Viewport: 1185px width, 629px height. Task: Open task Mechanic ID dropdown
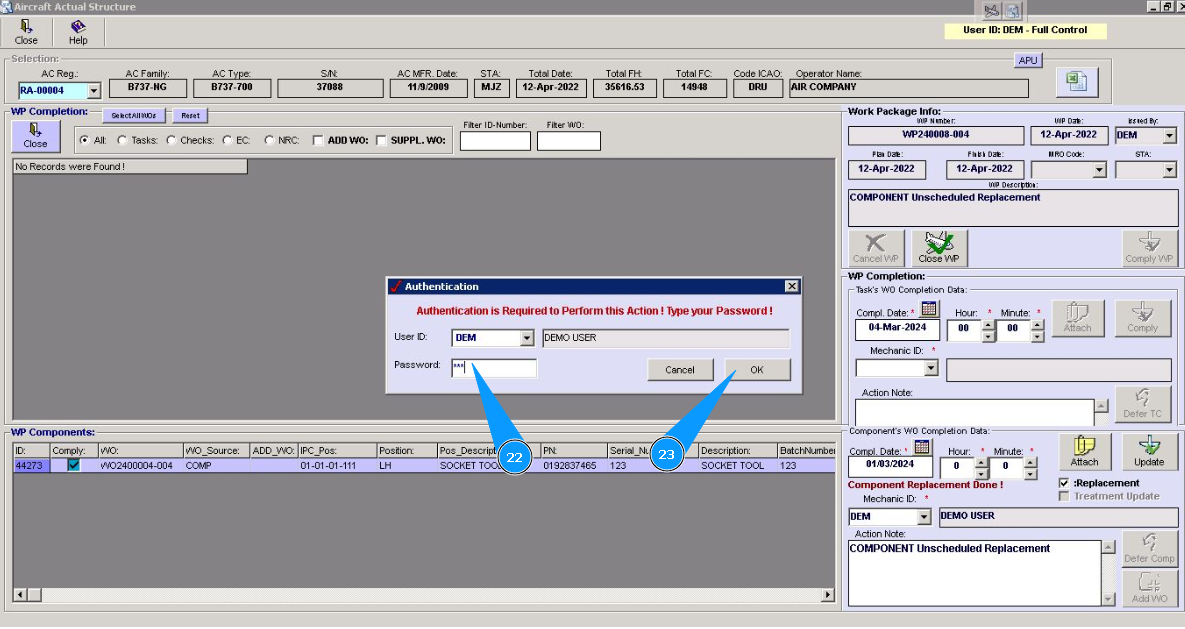pyautogui.click(x=931, y=368)
